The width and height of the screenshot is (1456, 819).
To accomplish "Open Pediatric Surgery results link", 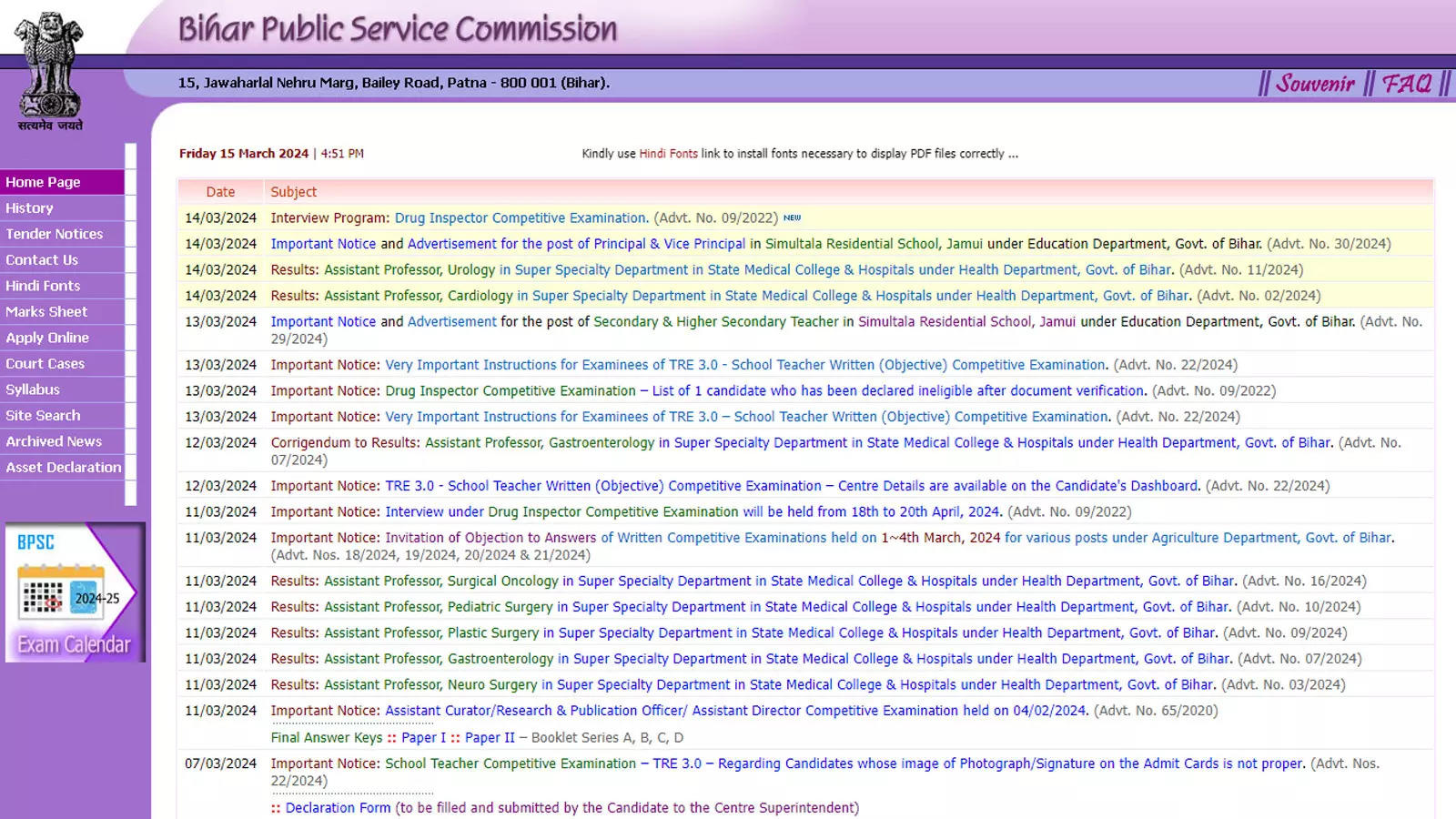I will click(777, 607).
